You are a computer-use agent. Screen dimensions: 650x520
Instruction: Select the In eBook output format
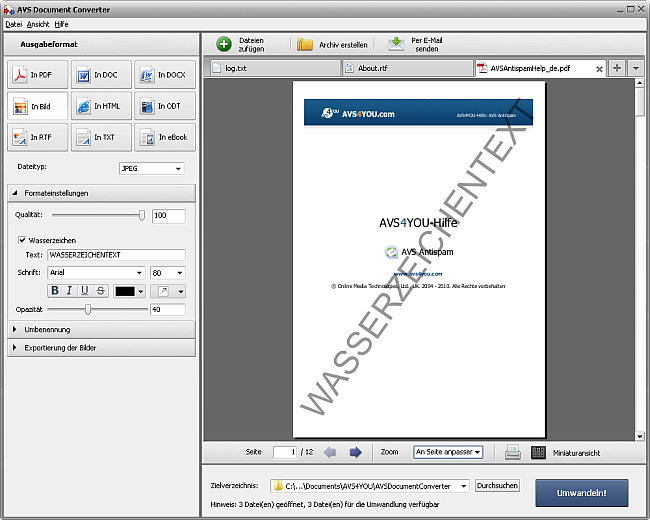(x=165, y=137)
